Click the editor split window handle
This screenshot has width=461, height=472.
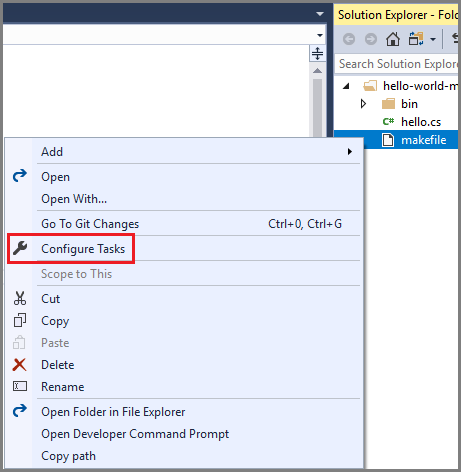[317, 53]
